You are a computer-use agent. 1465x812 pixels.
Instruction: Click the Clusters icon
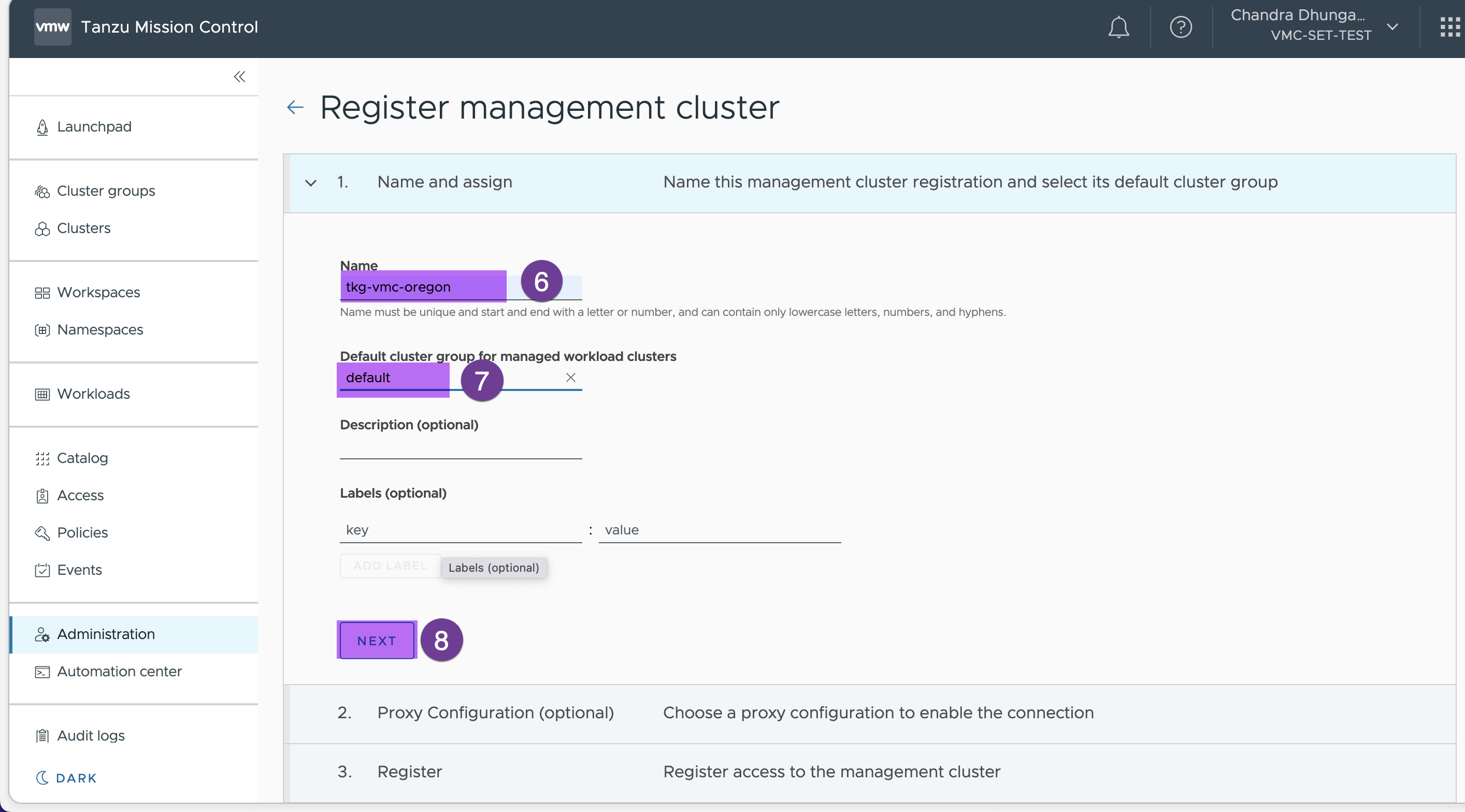(42, 228)
